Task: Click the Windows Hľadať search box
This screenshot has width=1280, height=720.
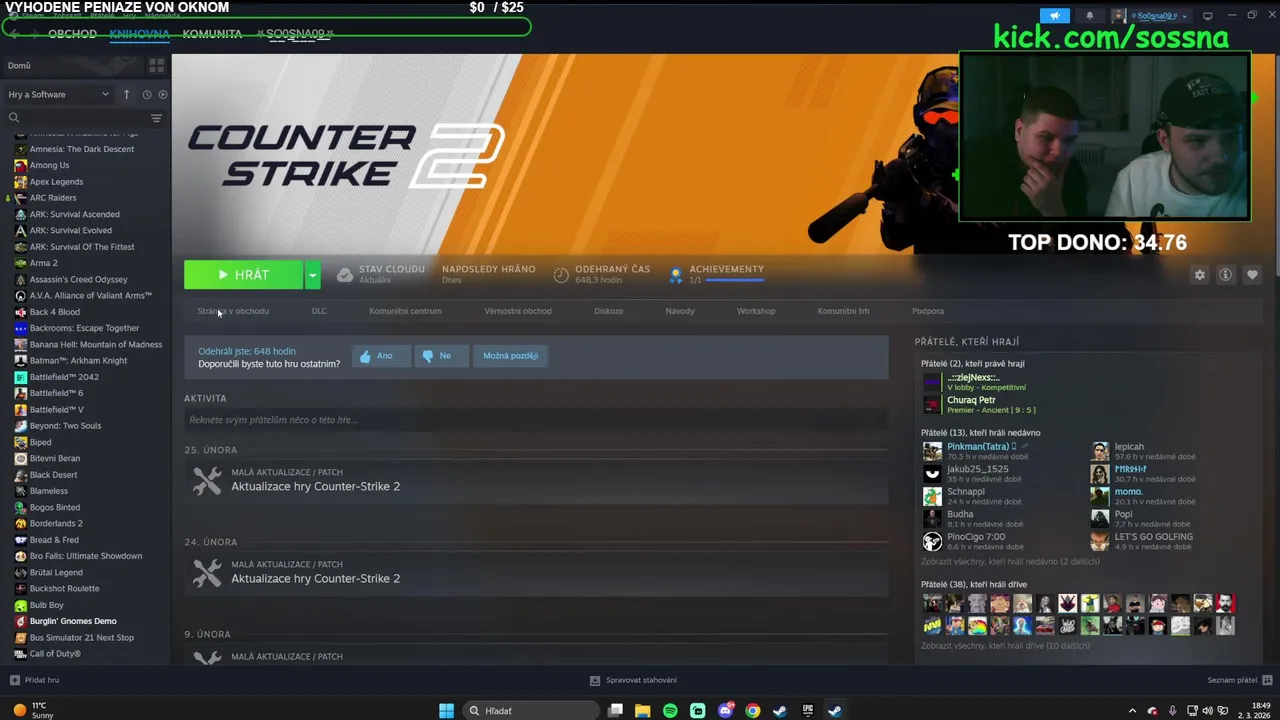Action: coord(530,711)
